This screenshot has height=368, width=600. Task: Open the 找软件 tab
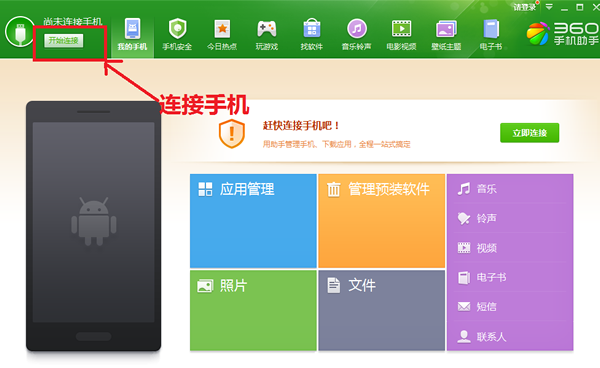click(x=311, y=35)
